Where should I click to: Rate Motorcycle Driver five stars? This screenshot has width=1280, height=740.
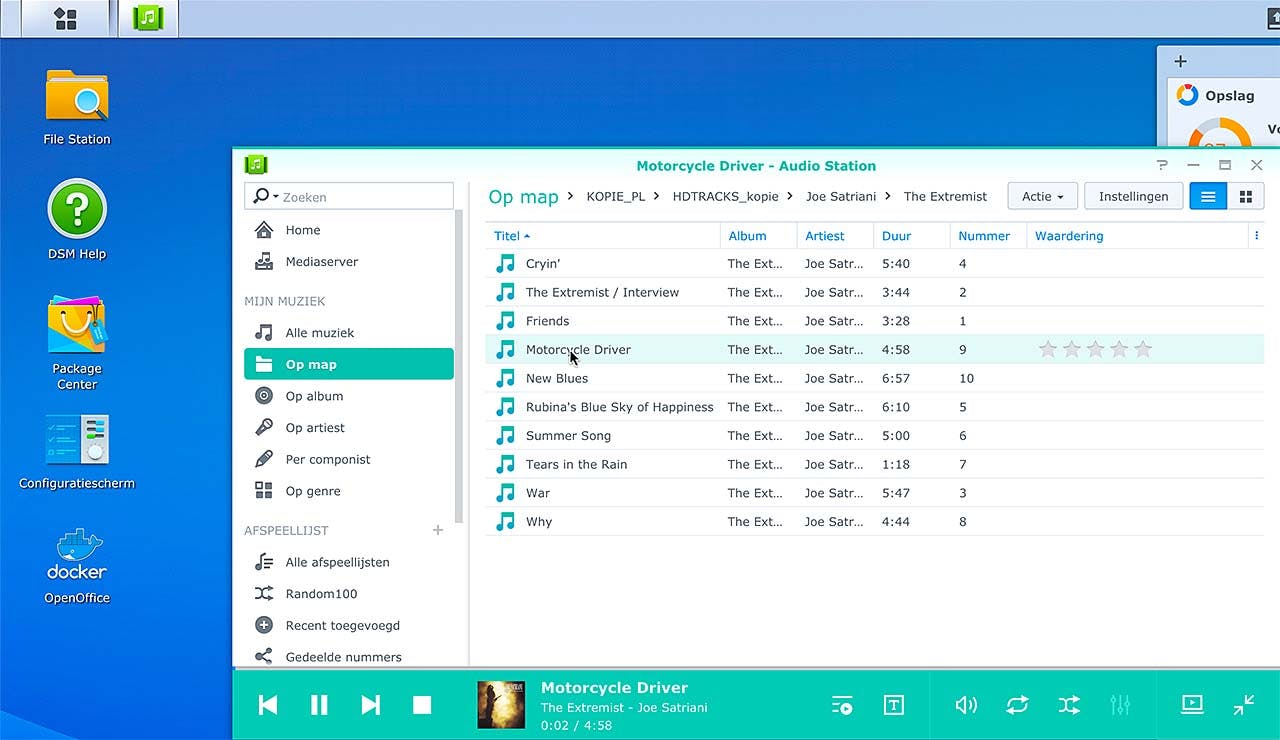click(1144, 349)
